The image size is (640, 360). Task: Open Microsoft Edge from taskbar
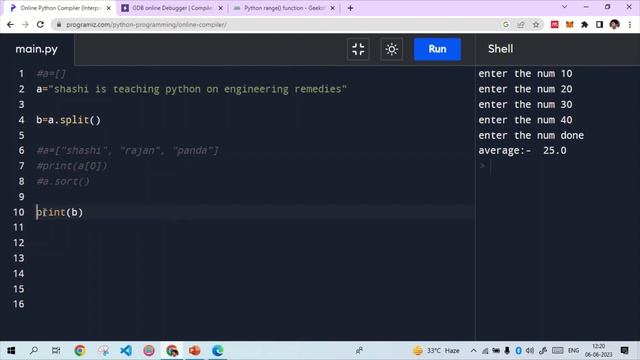[218, 351]
